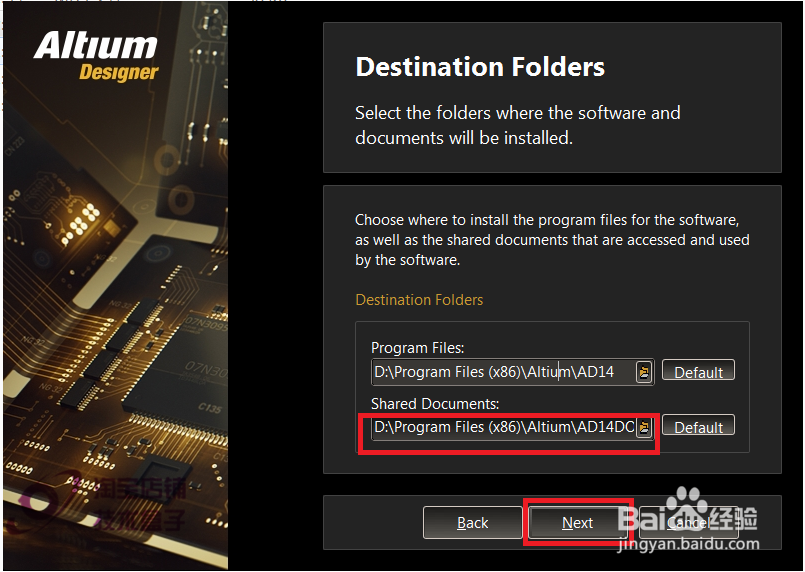Focus the Program Files path field
Image resolution: width=805 pixels, height=572 pixels.
[x=504, y=372]
